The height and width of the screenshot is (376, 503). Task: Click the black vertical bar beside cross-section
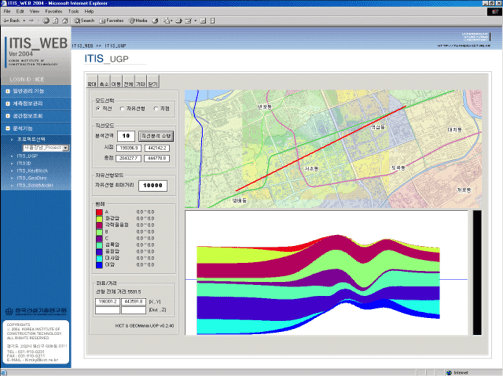click(x=477, y=273)
